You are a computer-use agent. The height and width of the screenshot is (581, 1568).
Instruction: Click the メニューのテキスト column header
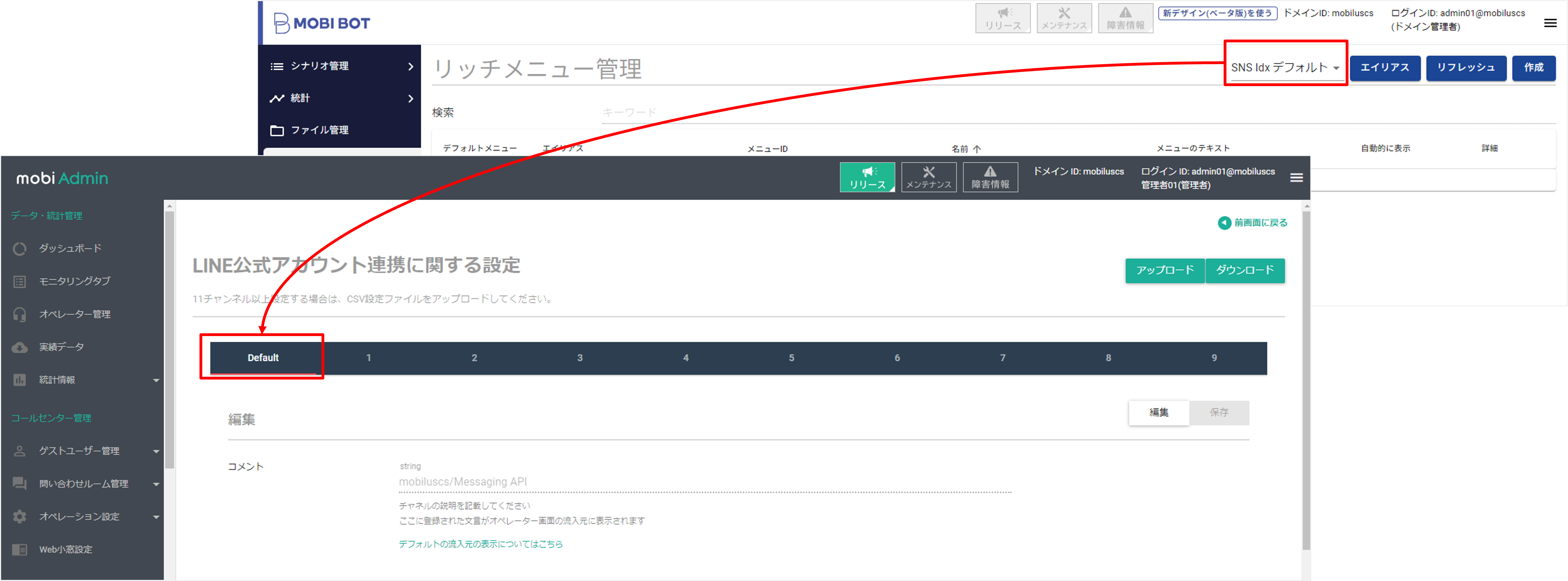click(x=1192, y=148)
